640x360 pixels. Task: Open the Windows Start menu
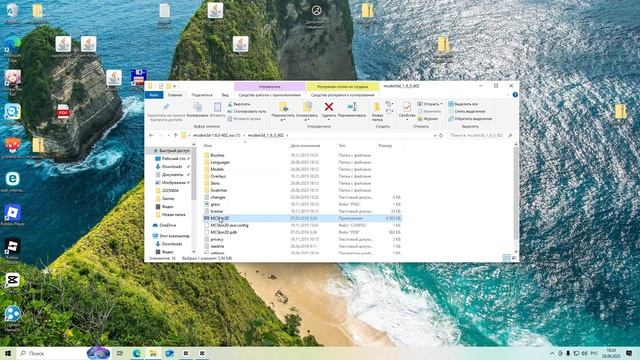coord(8,353)
